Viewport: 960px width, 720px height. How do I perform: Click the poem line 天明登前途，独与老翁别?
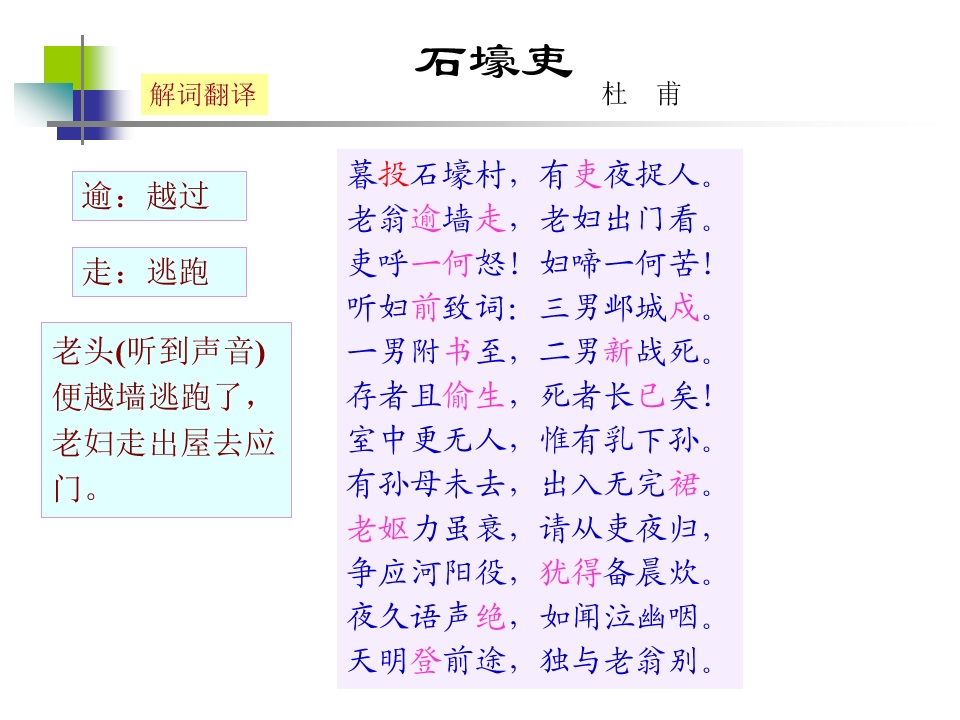(530, 661)
